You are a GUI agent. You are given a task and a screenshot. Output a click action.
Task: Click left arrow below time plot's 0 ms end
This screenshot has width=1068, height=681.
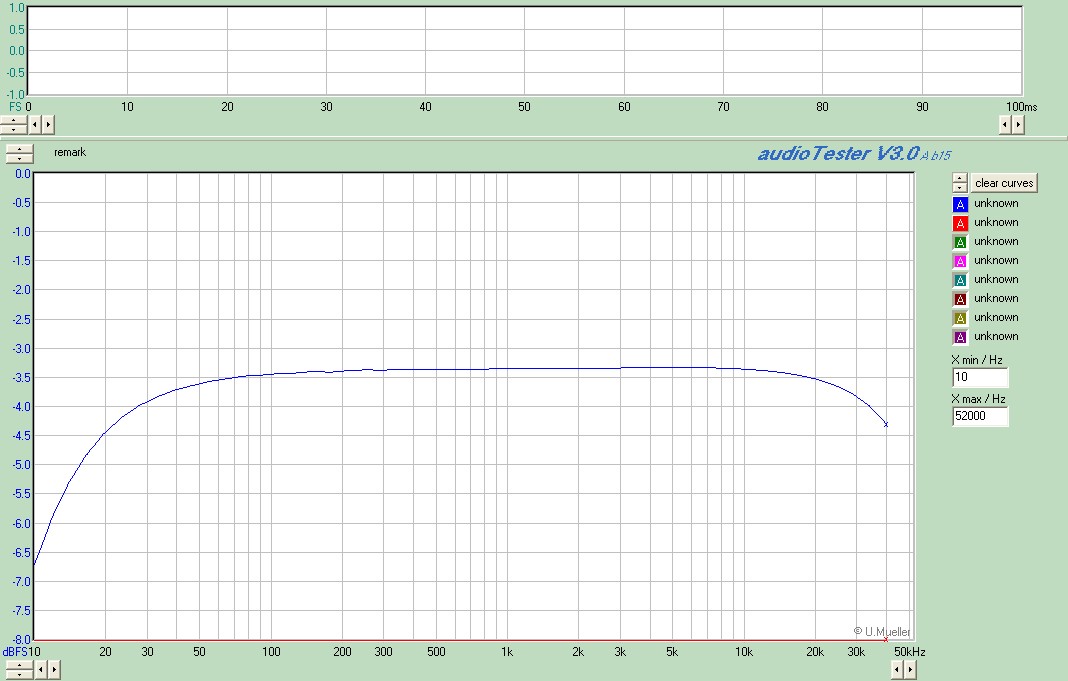35,125
